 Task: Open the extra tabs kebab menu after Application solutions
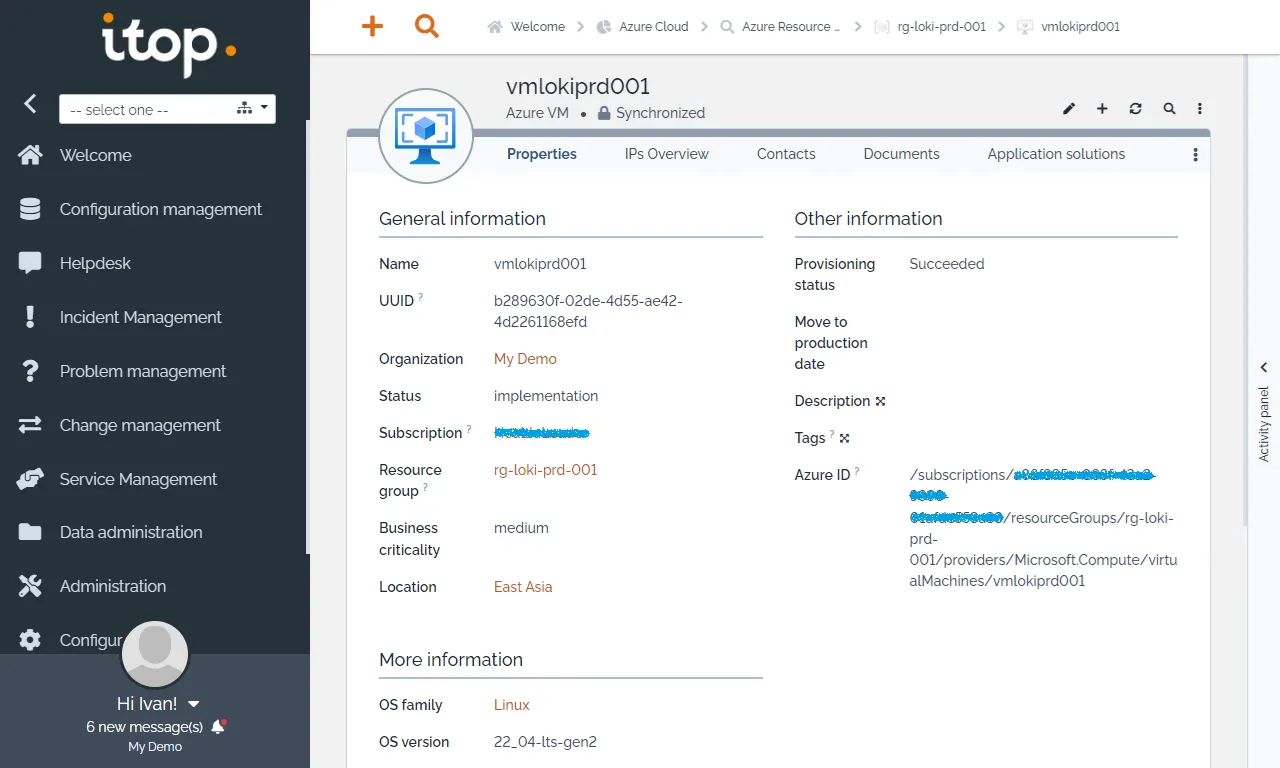click(x=1195, y=155)
